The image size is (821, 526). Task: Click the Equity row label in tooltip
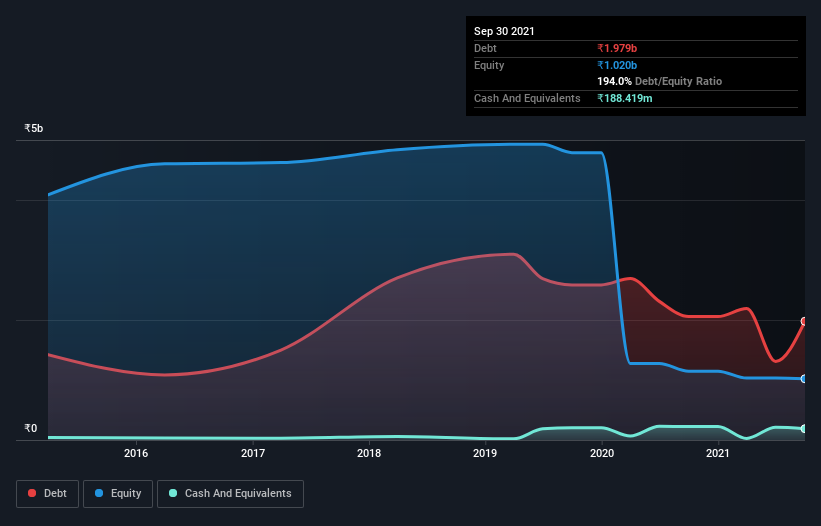coord(489,65)
